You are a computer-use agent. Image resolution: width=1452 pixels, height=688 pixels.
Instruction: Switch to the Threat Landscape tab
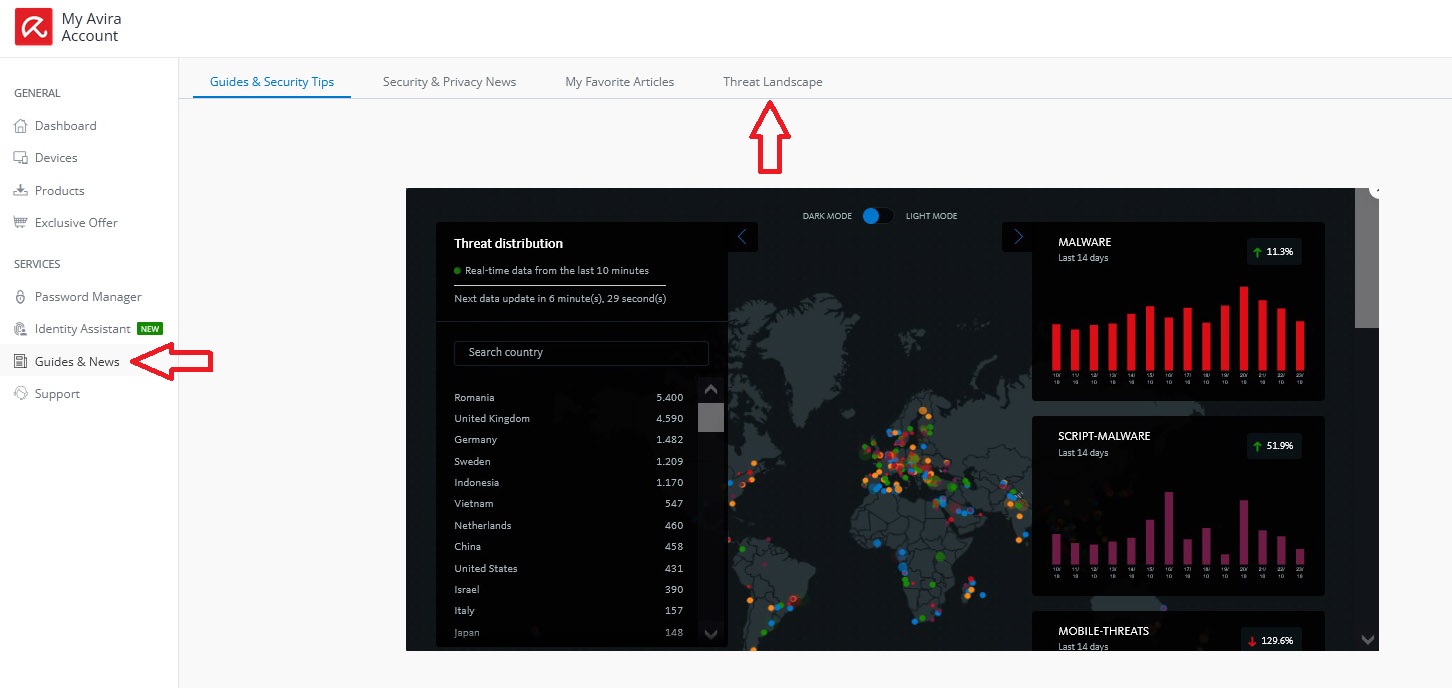[x=772, y=82]
